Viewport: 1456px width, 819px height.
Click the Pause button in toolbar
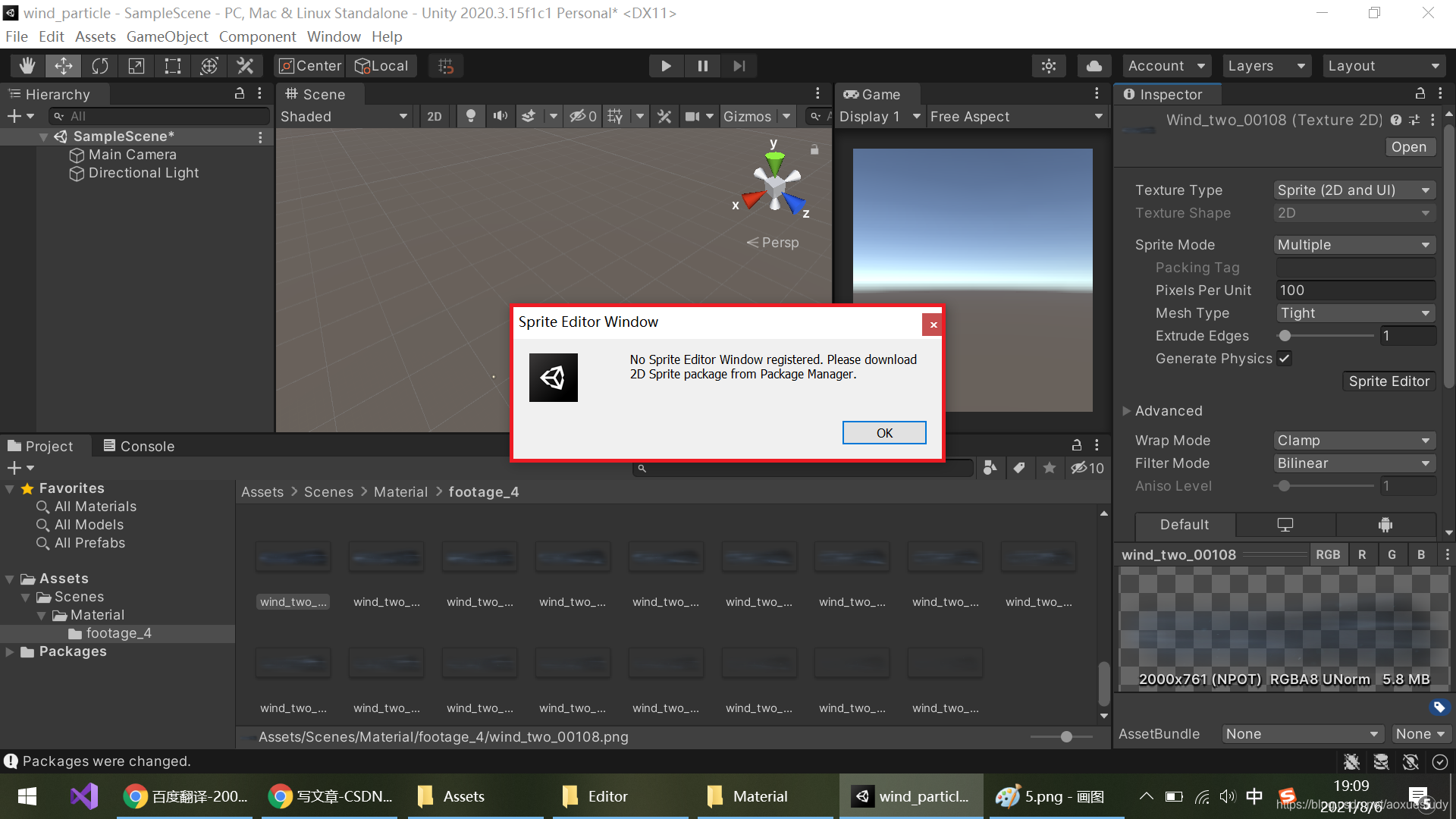702,65
